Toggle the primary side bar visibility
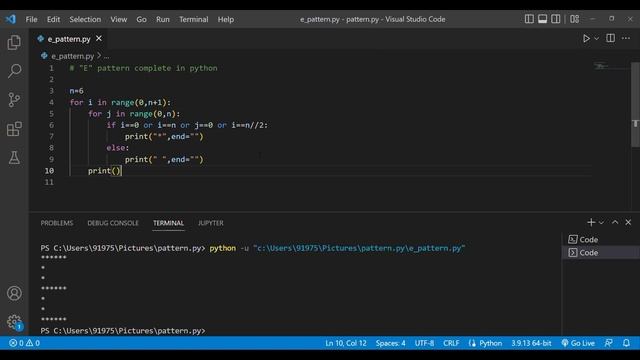 tap(529, 19)
